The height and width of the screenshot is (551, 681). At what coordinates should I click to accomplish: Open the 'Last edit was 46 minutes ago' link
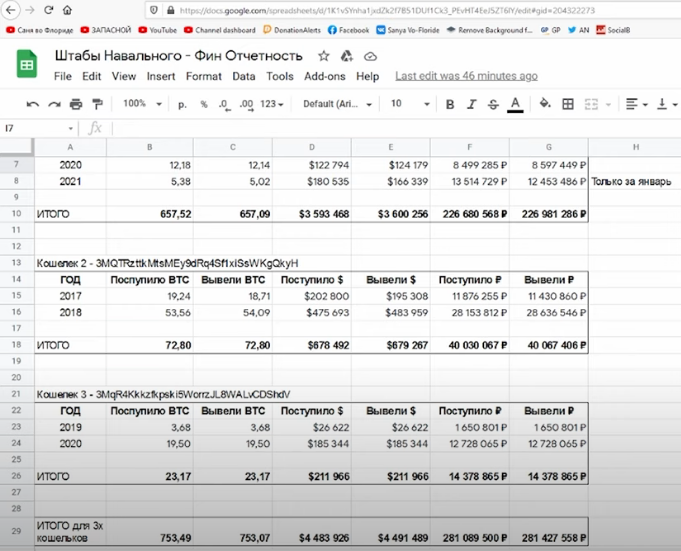point(466,76)
